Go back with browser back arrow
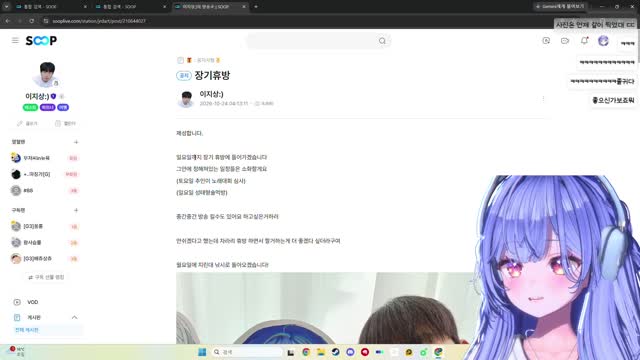 (x=8, y=21)
